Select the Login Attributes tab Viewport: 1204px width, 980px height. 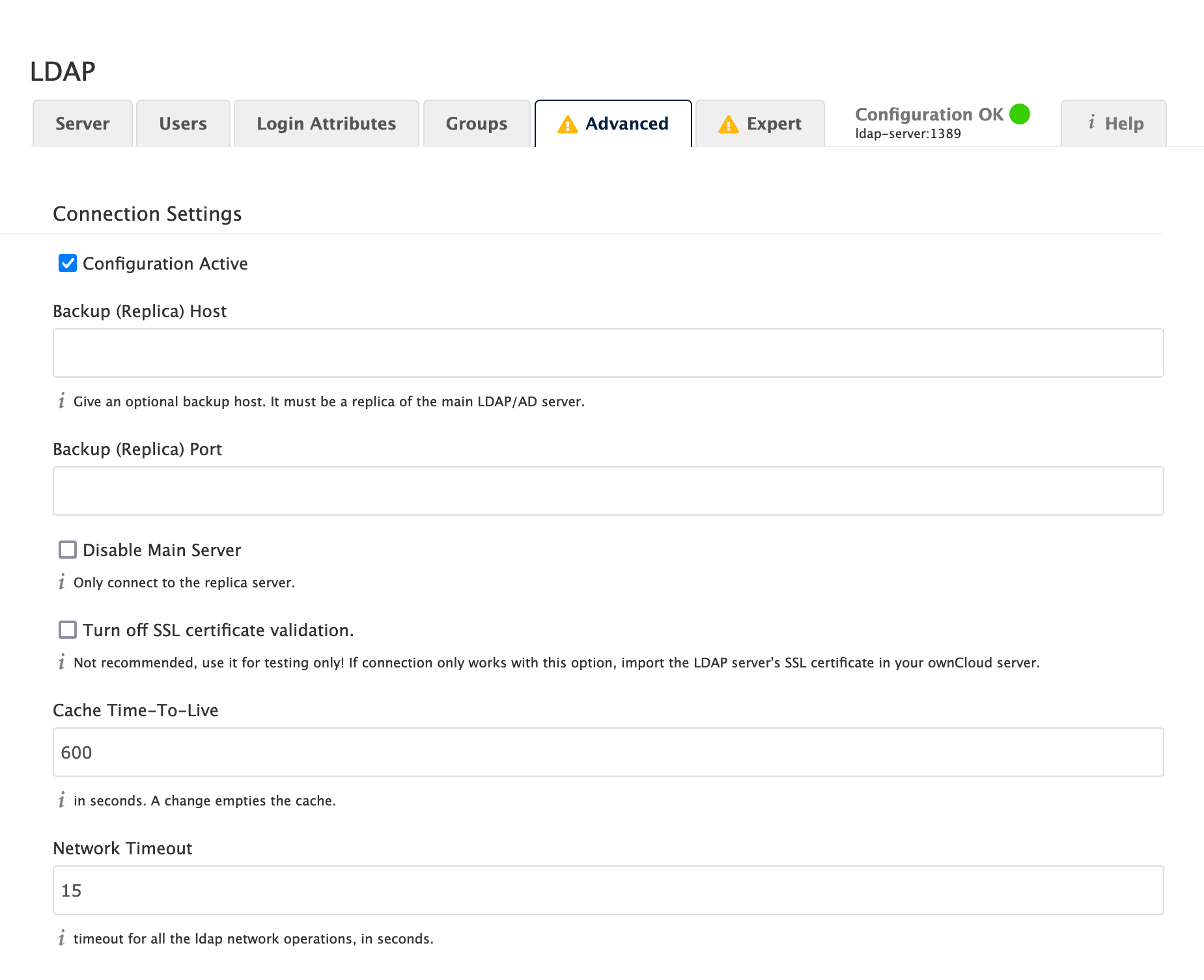(326, 124)
